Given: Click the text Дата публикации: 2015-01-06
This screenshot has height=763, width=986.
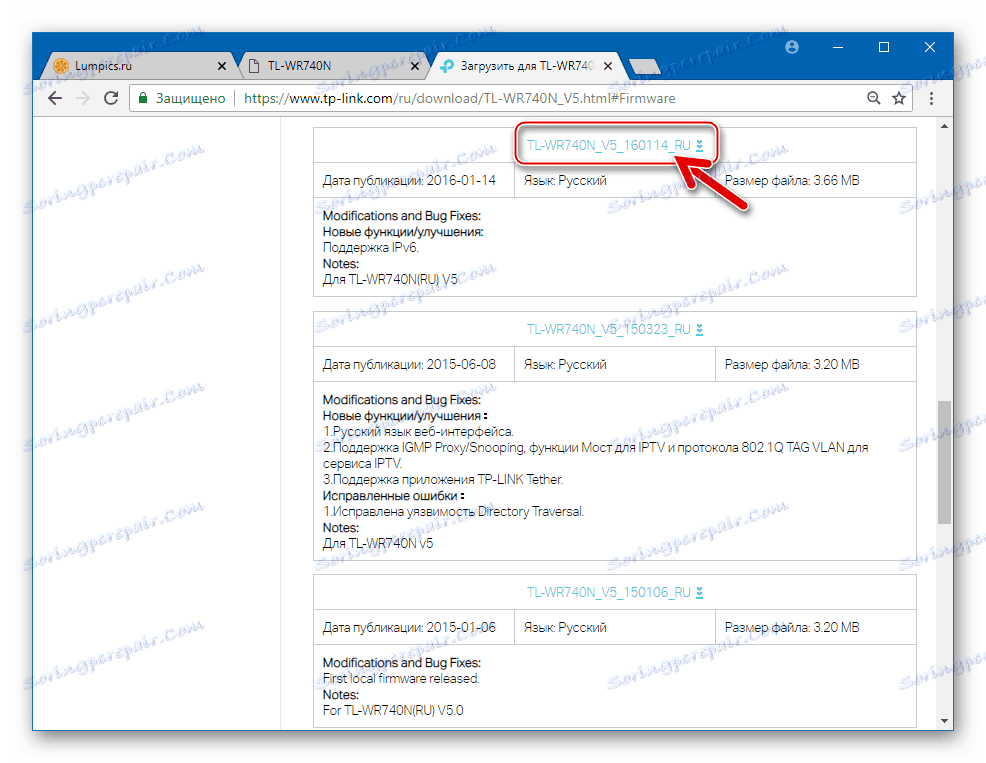Looking at the screenshot, I should coord(409,627).
